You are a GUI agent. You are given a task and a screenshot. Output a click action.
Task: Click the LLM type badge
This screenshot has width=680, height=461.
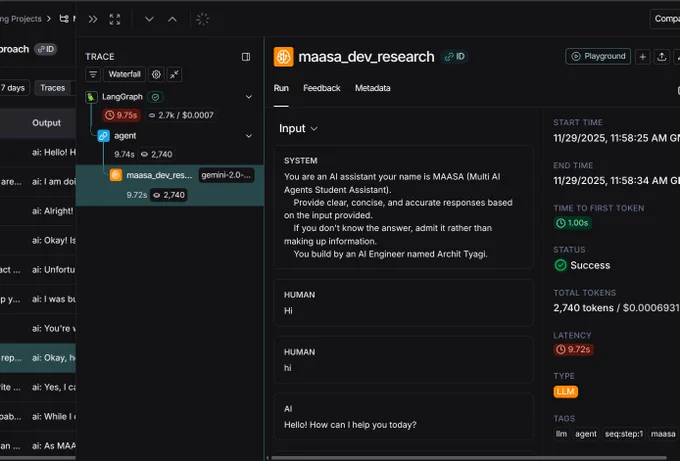point(566,392)
